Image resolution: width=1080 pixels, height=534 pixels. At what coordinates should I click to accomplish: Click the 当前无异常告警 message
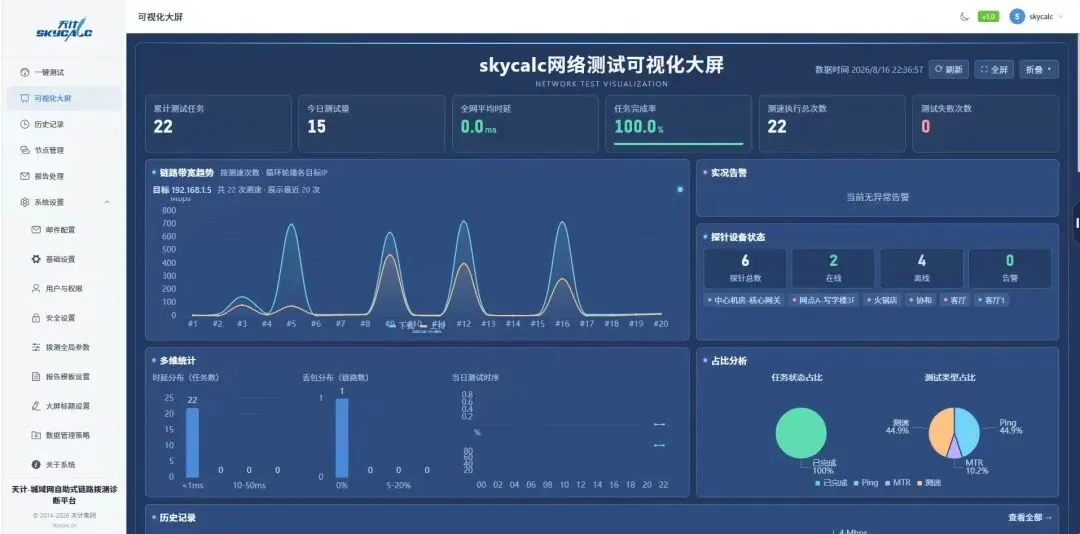coord(878,197)
